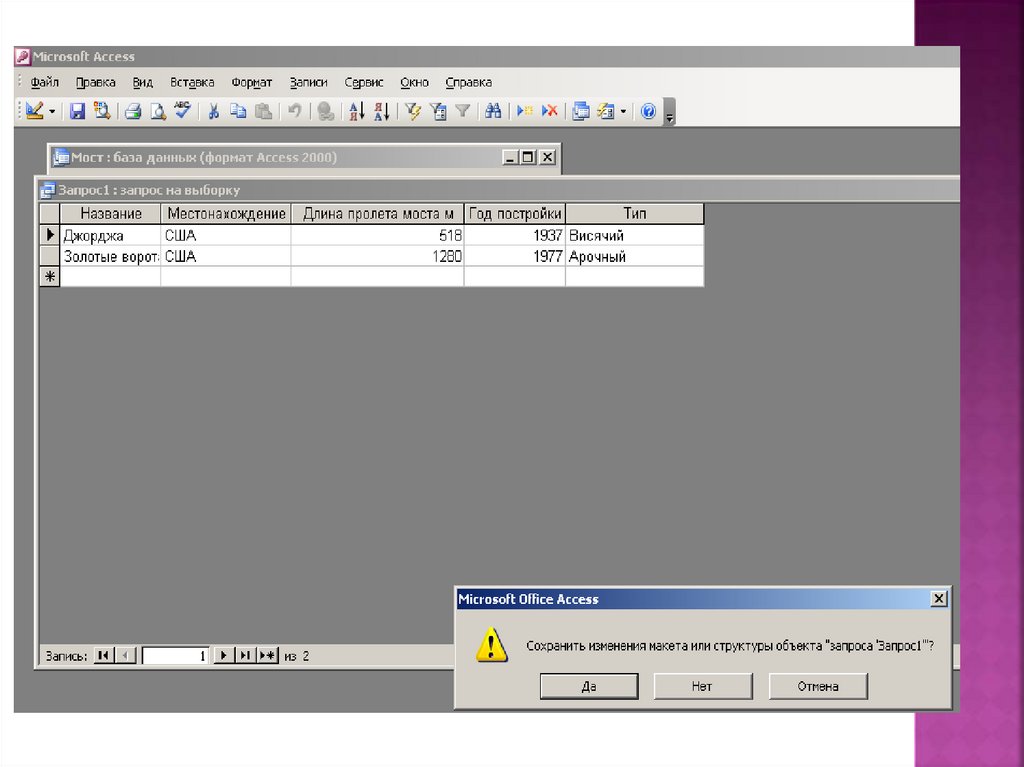Open the Записи menu
The image size is (1024, 767).
[x=308, y=82]
